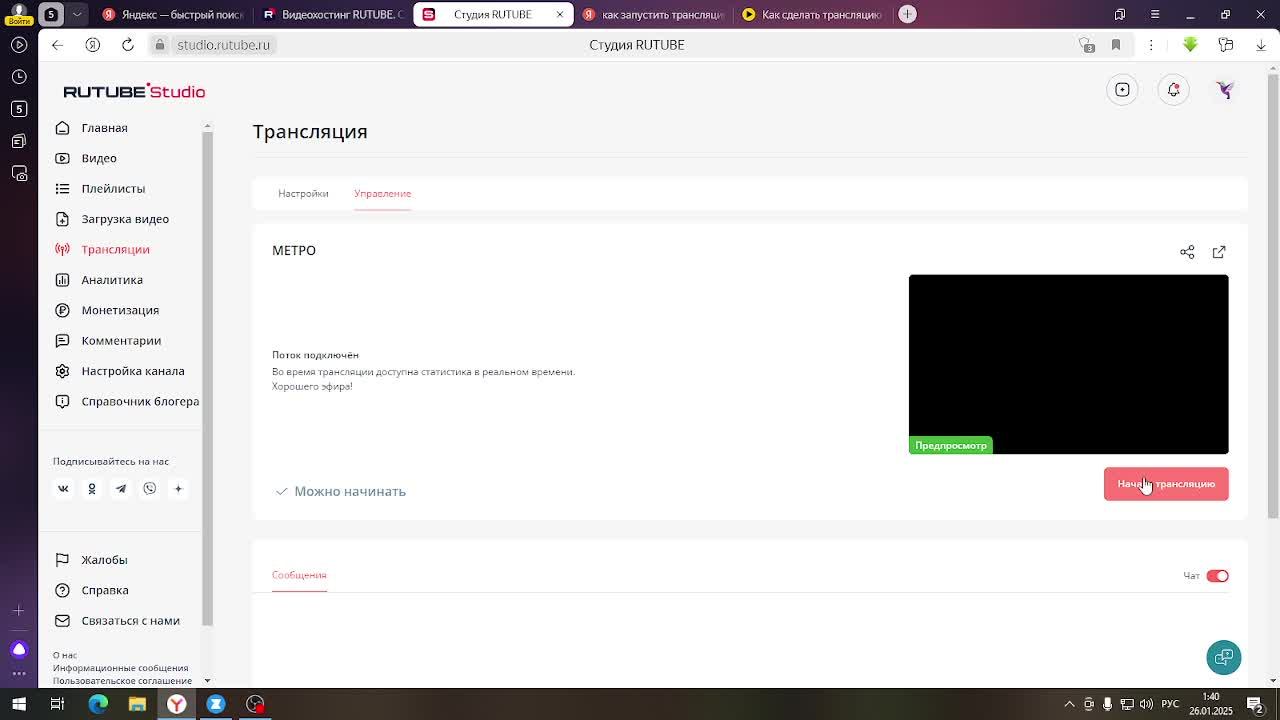Open Главная in the sidebar
This screenshot has height=720, width=1280.
[x=104, y=128]
